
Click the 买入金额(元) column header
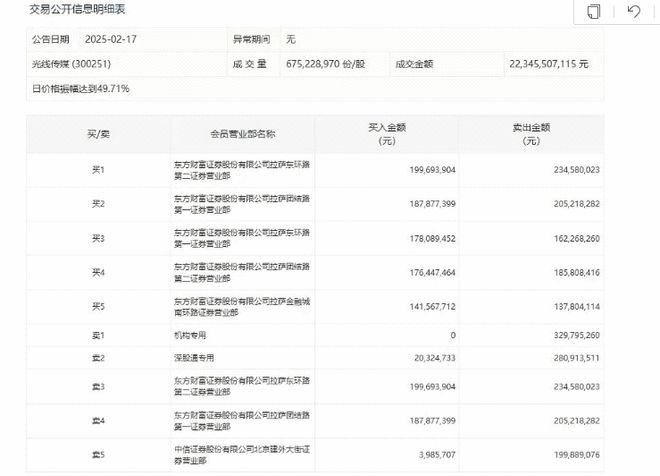click(387, 134)
